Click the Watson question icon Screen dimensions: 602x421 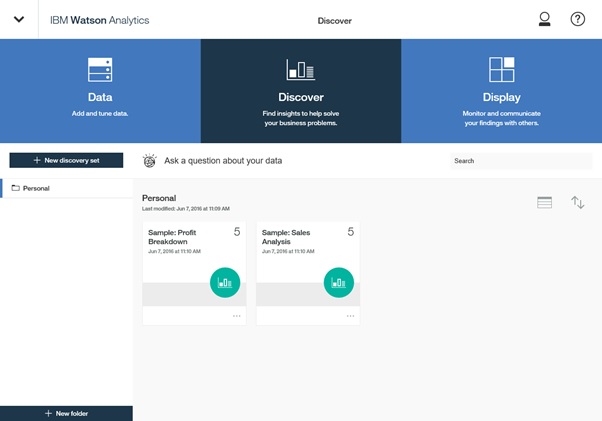(150, 160)
